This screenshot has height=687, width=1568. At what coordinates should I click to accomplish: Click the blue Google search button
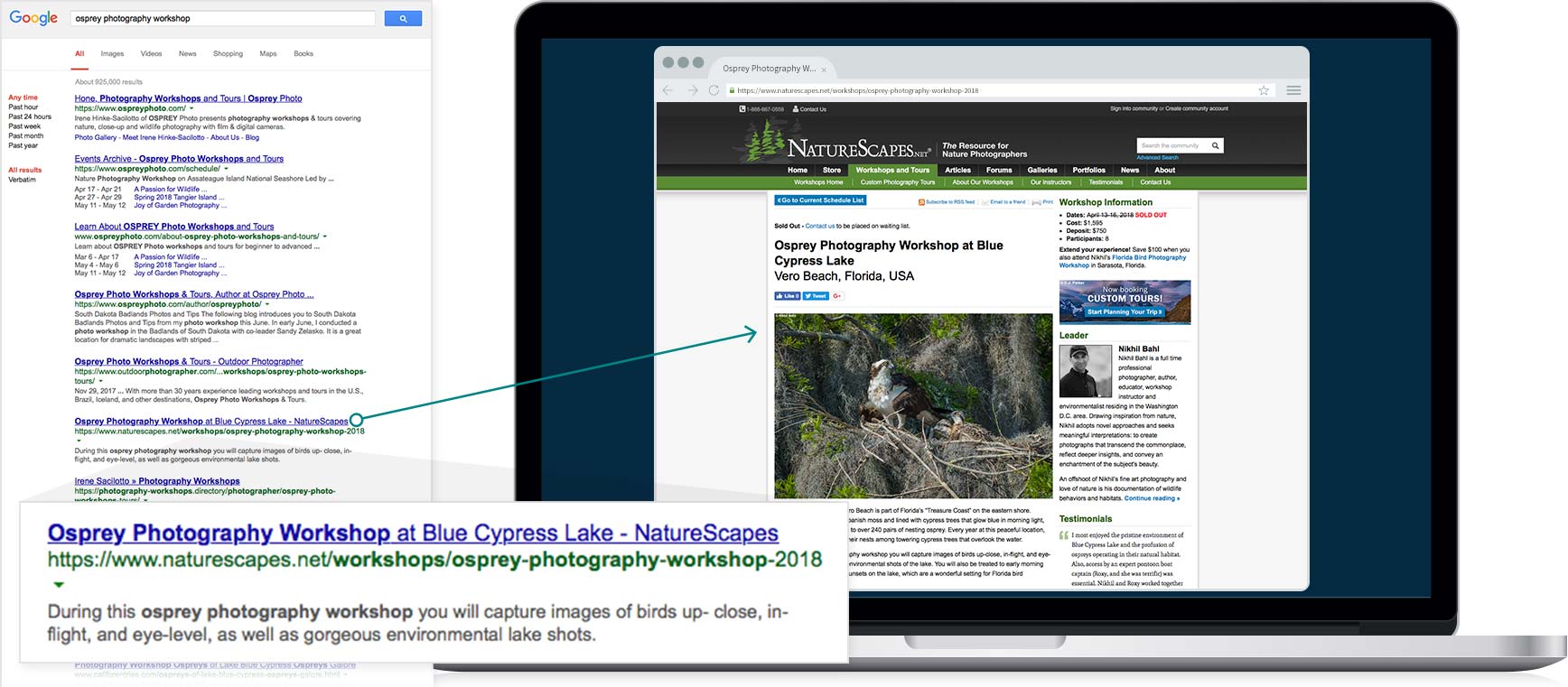(403, 18)
